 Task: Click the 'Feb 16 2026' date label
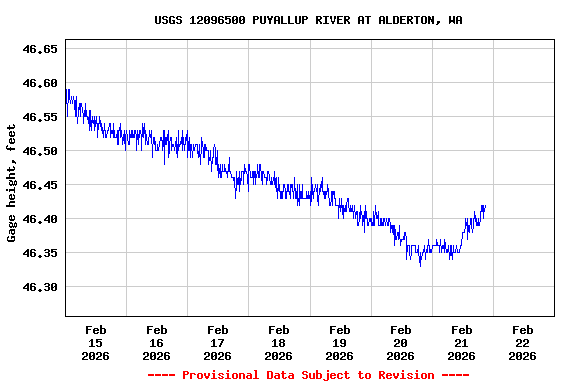coord(156,343)
